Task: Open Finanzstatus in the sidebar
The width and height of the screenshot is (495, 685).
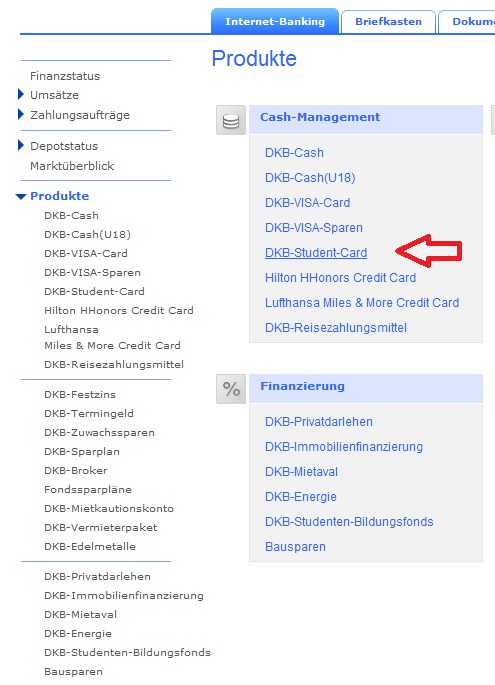Action: coord(65,76)
